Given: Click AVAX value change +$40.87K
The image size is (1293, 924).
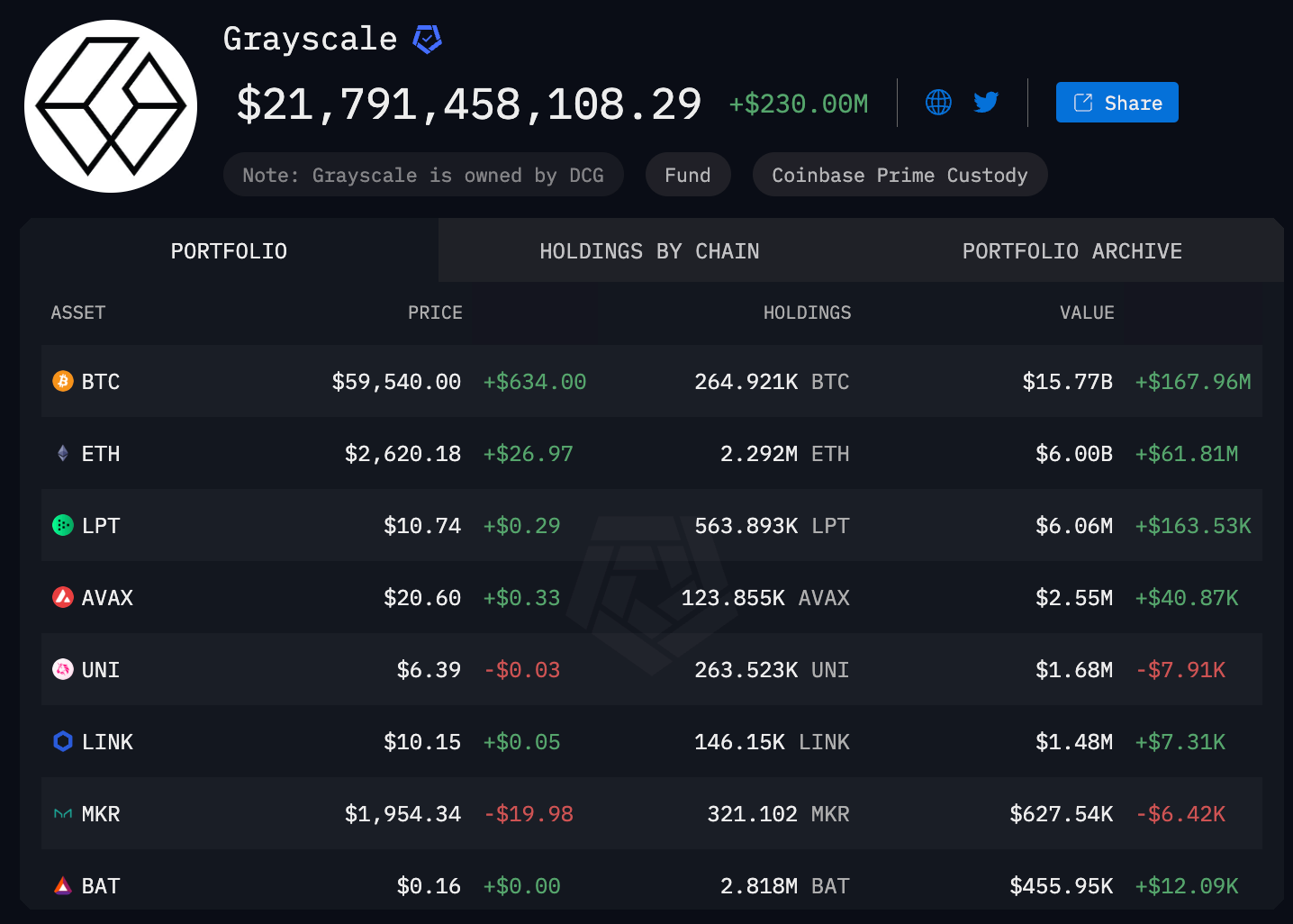Looking at the screenshot, I should coord(1187,598).
